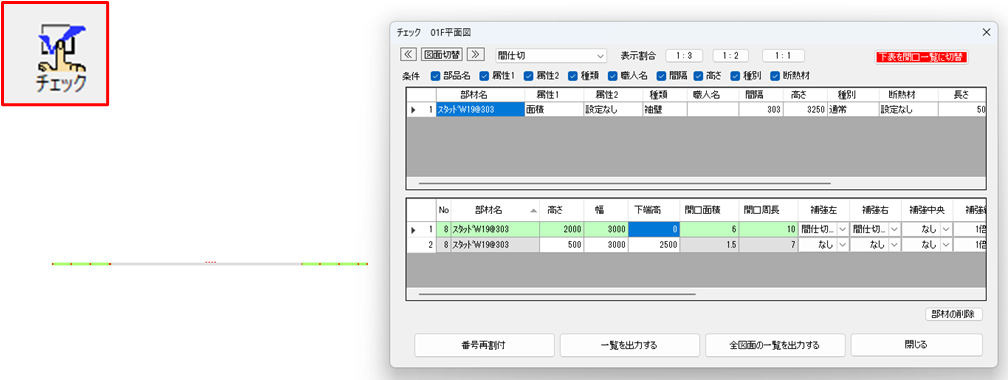Select the 500 height cell in row 2
This screenshot has width=1008, height=380.
point(562,245)
